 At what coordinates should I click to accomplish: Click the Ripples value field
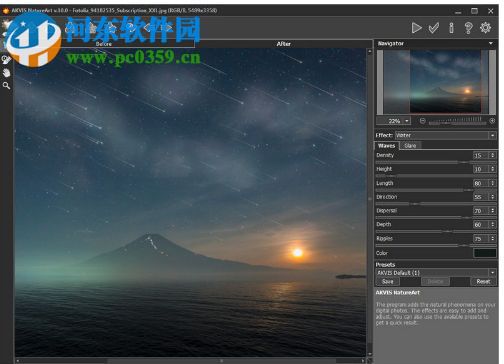click(481, 239)
